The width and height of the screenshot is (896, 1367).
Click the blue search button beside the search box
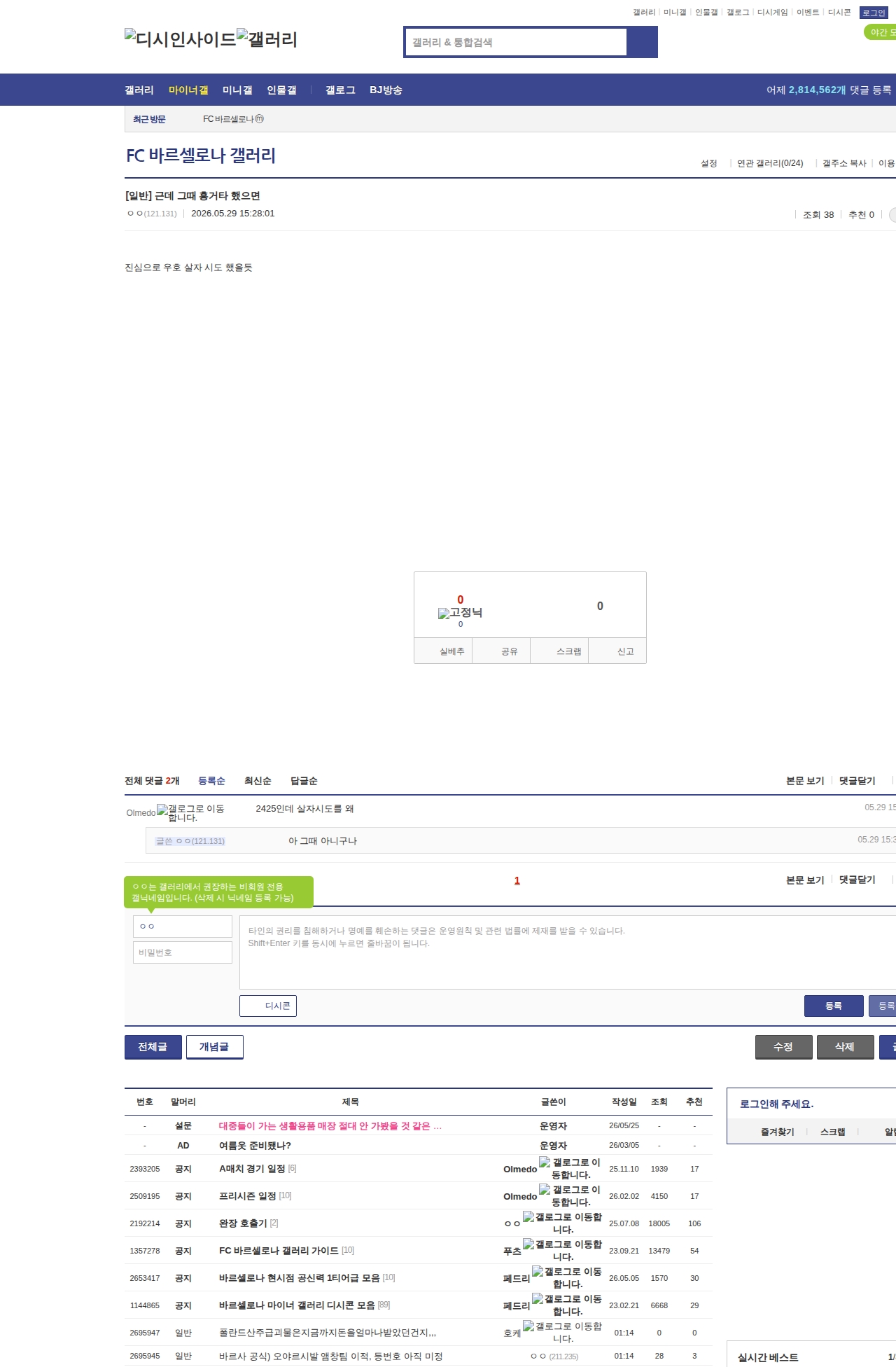pos(642,42)
